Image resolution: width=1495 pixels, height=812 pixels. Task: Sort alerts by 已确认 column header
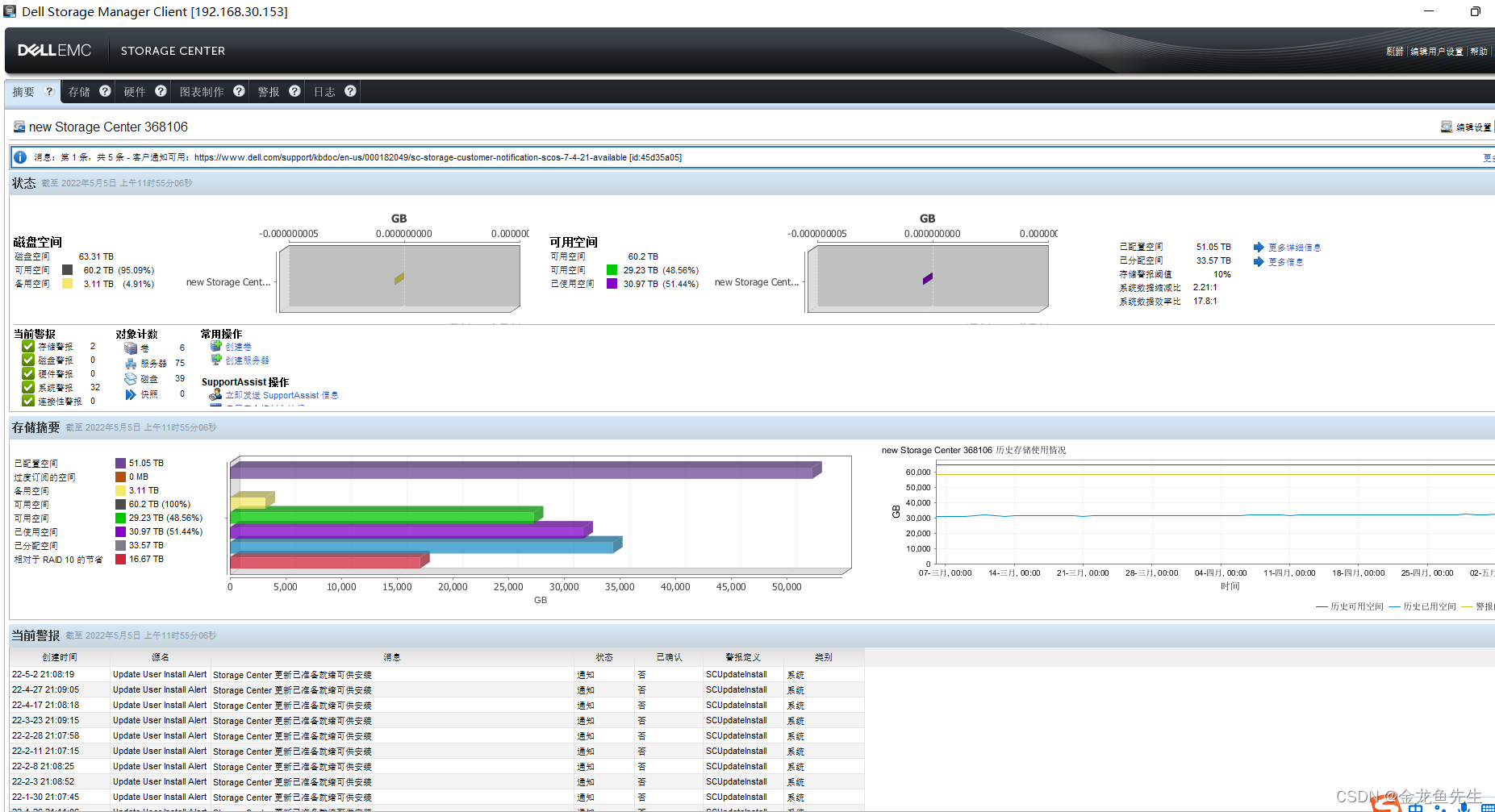point(669,657)
